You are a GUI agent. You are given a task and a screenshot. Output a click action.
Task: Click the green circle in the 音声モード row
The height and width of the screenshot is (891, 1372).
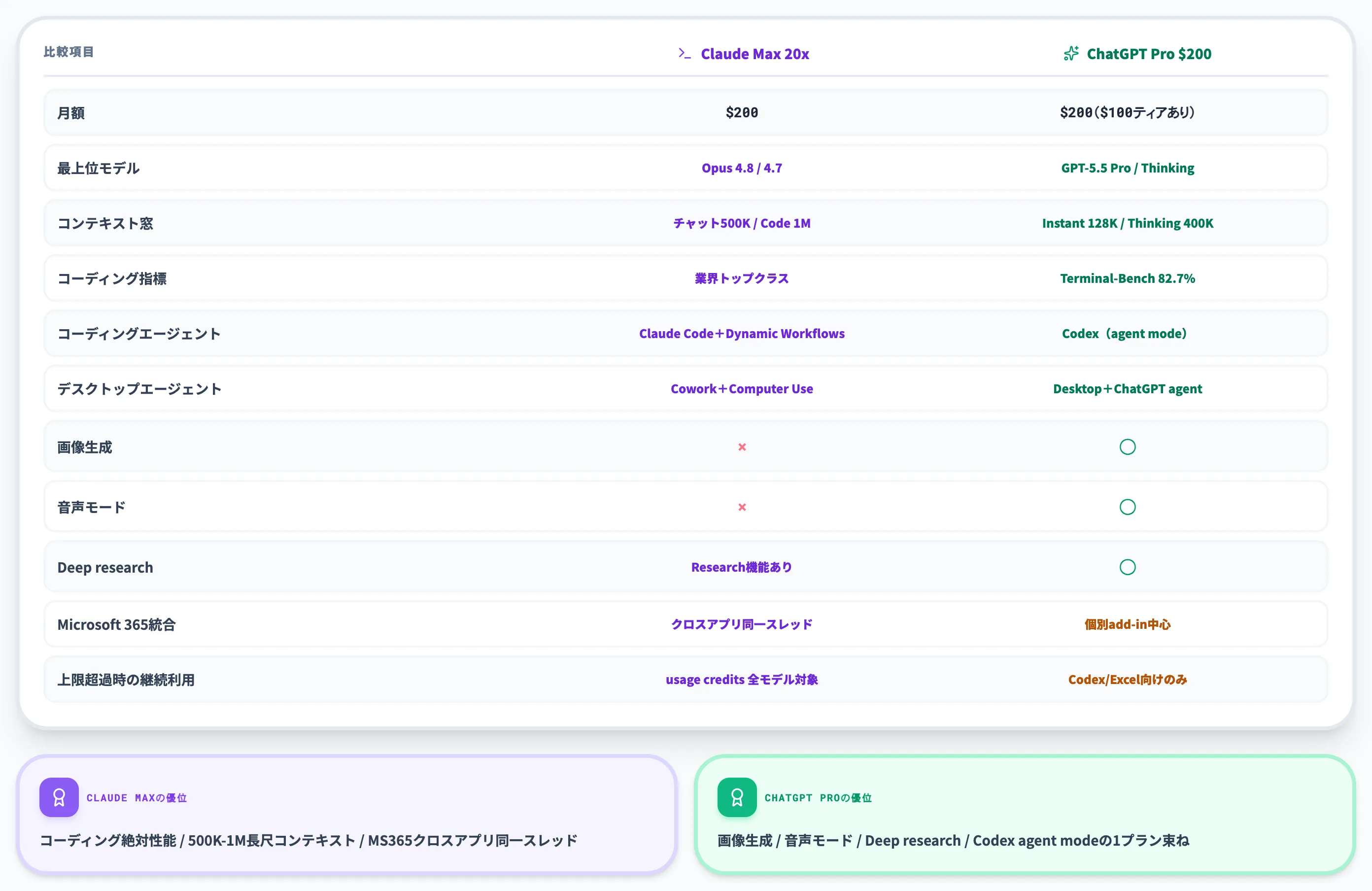pos(1128,507)
